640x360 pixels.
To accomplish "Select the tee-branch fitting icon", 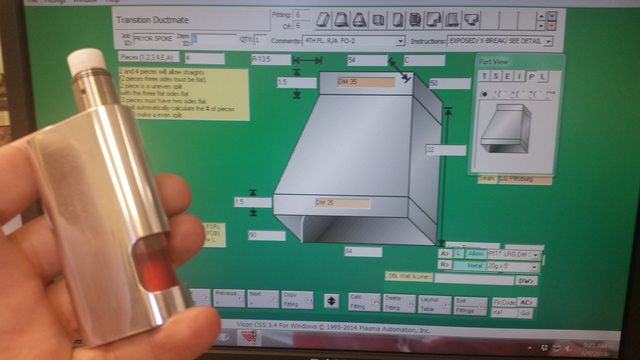I will (x=471, y=19).
